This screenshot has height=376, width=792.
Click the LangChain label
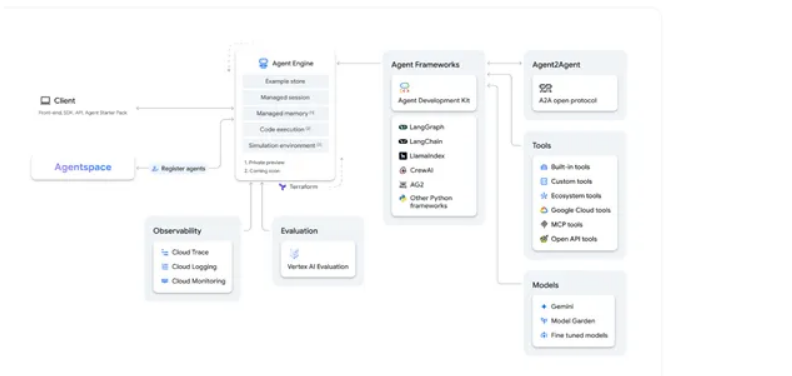point(426,142)
